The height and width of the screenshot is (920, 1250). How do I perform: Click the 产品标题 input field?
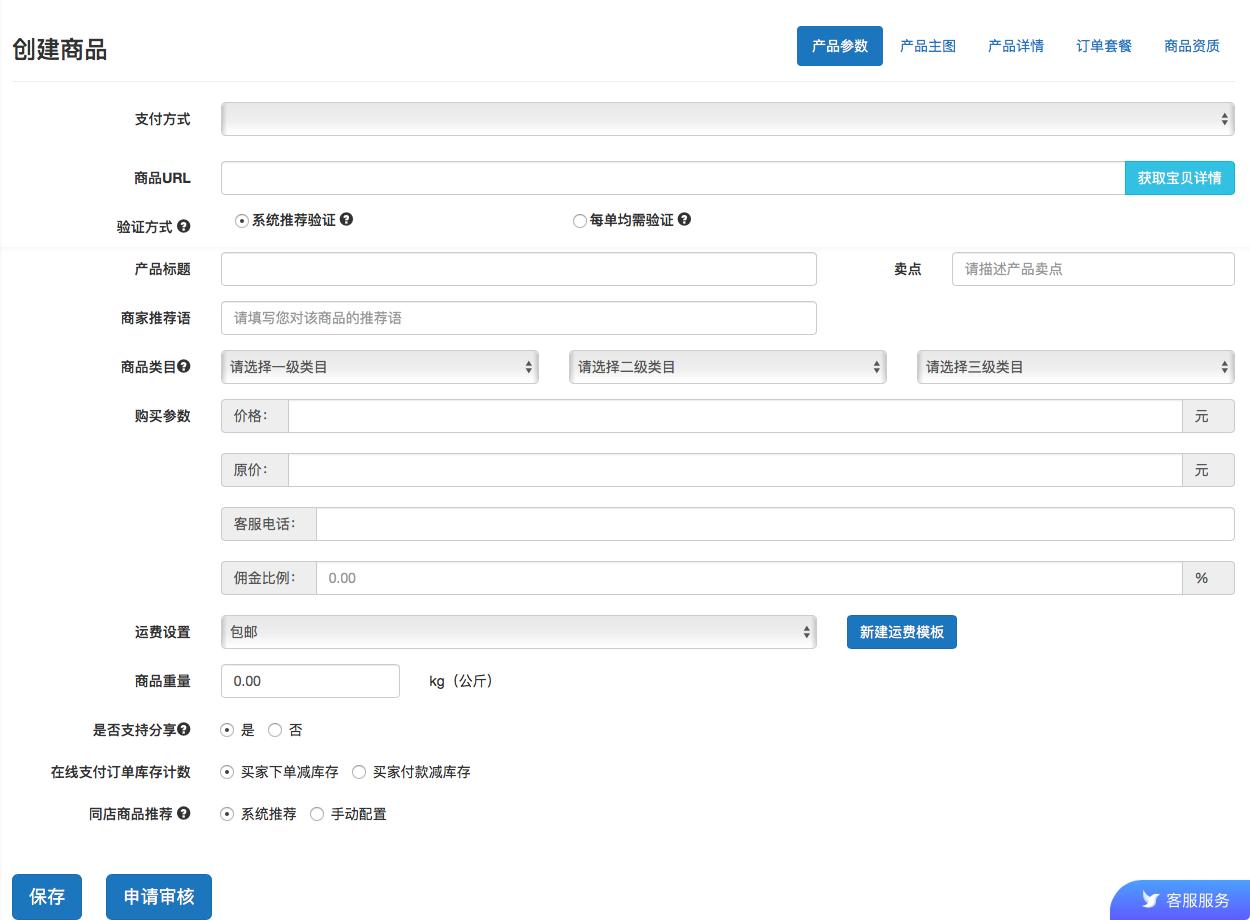518,268
